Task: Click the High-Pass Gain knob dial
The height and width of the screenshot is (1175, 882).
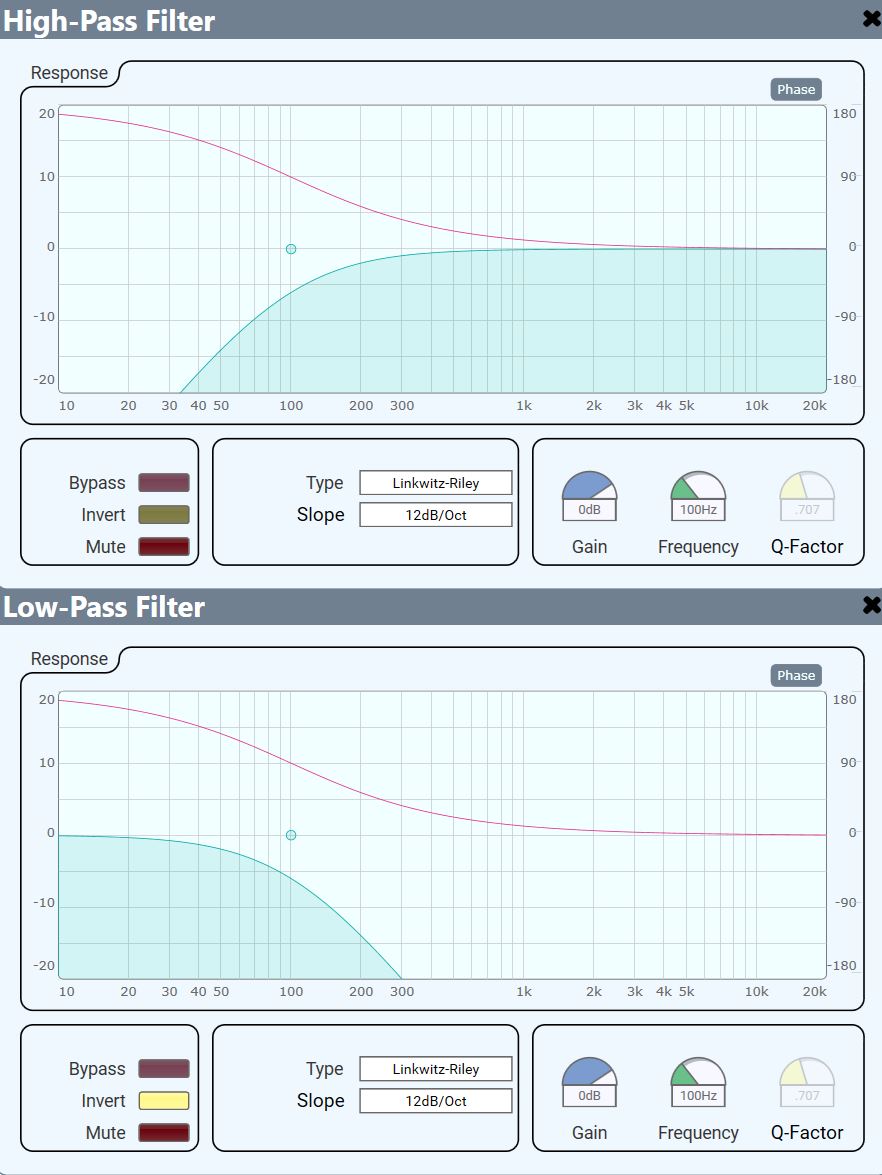Action: [x=590, y=486]
